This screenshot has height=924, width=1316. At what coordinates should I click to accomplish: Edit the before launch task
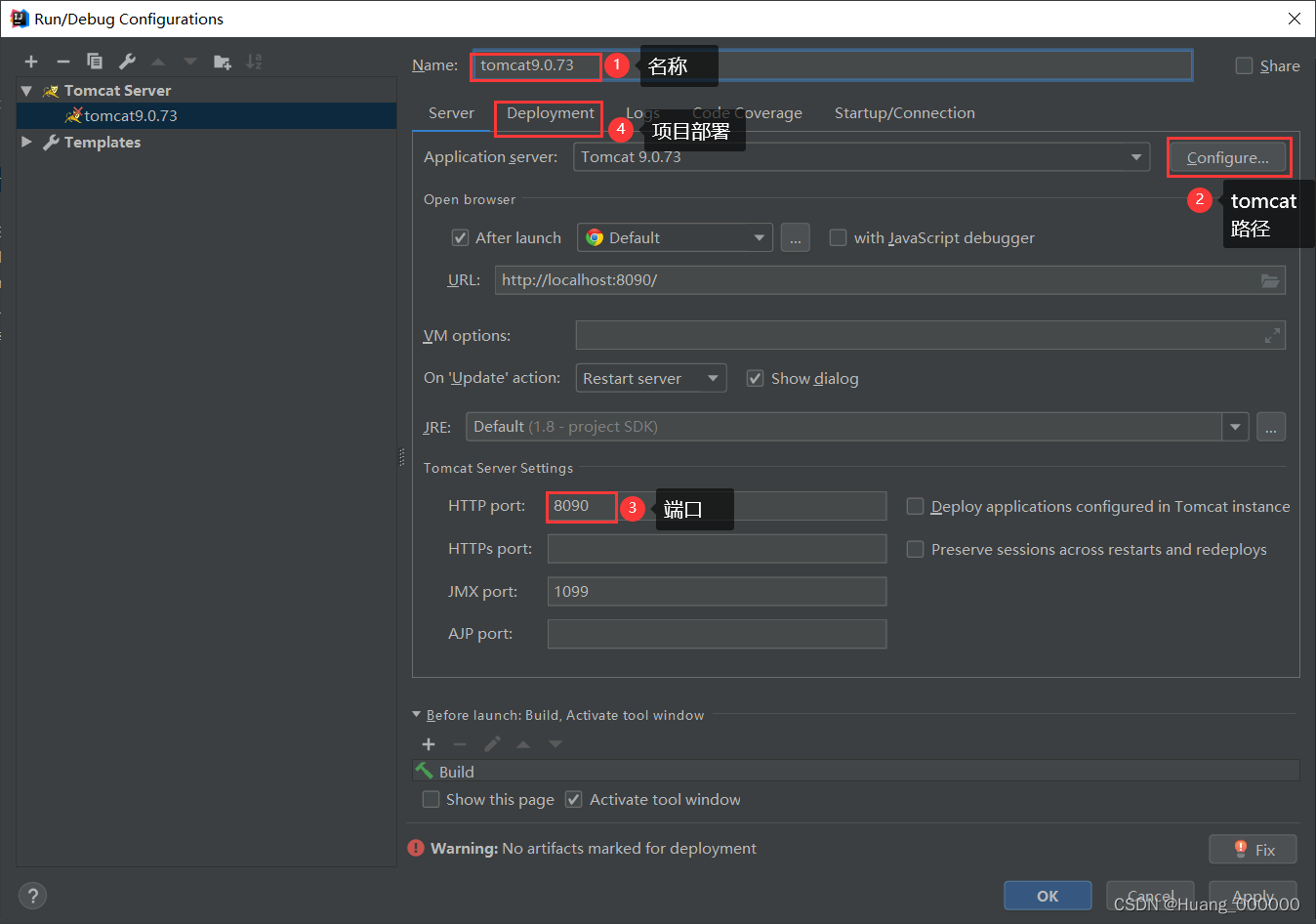click(492, 744)
